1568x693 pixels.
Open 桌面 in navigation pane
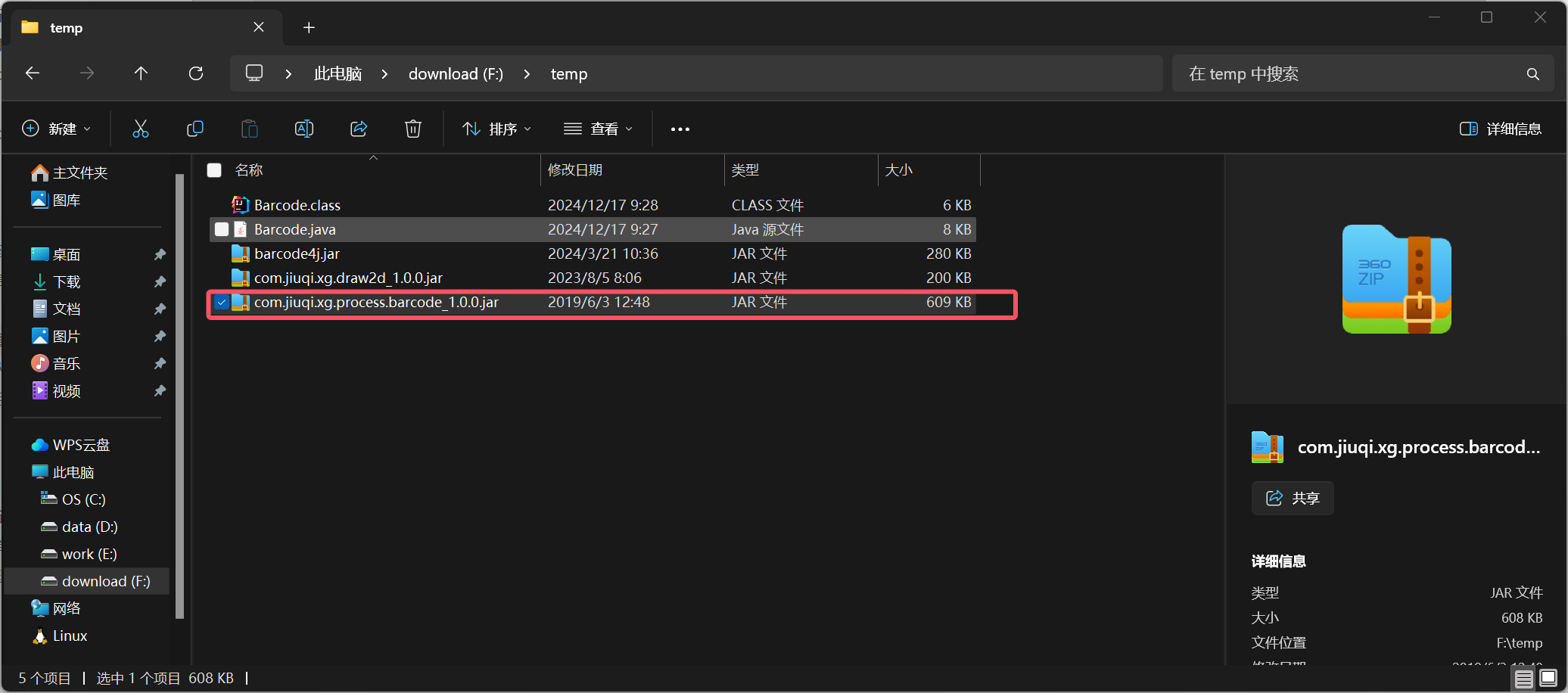click(56, 255)
